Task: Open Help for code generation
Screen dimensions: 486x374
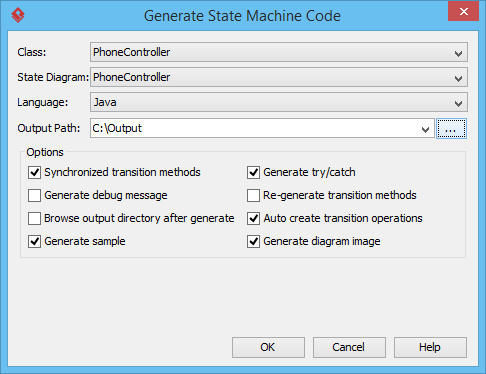Action: coord(430,347)
